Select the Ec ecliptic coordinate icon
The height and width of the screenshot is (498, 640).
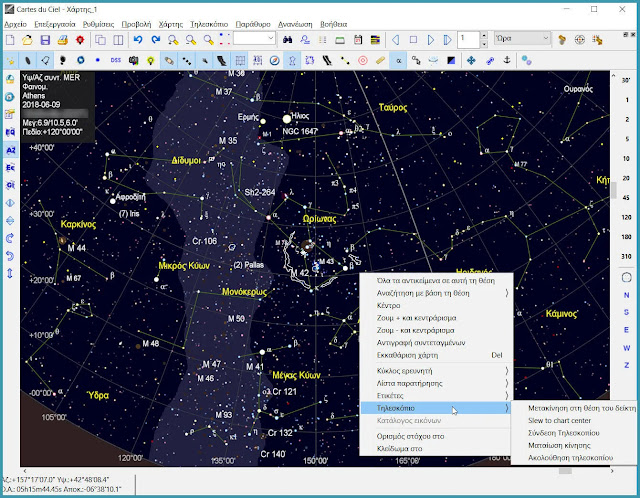pyautogui.click(x=10, y=167)
